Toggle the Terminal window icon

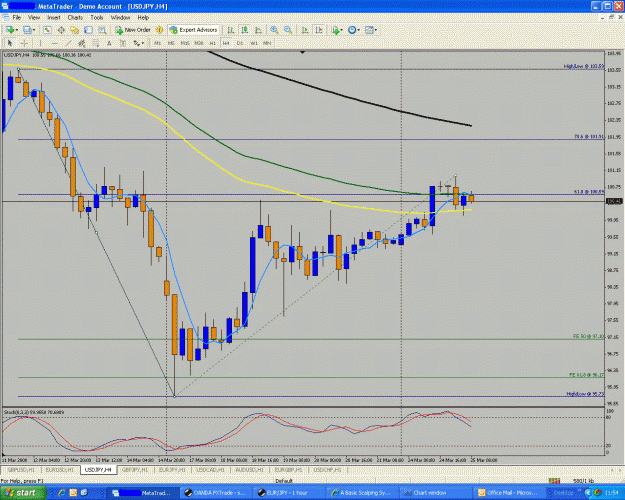(x=88, y=30)
